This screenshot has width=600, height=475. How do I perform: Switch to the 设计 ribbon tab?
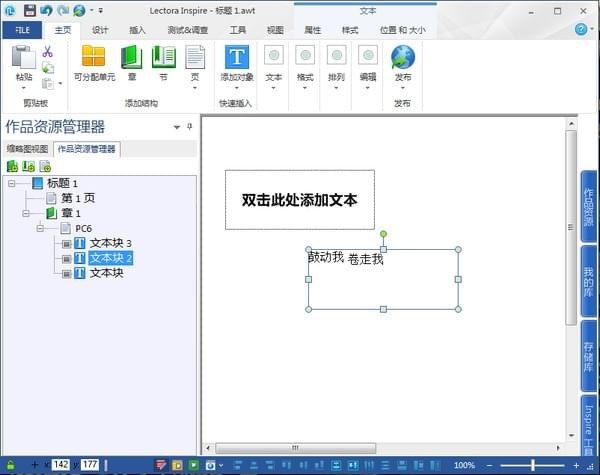tap(100, 30)
